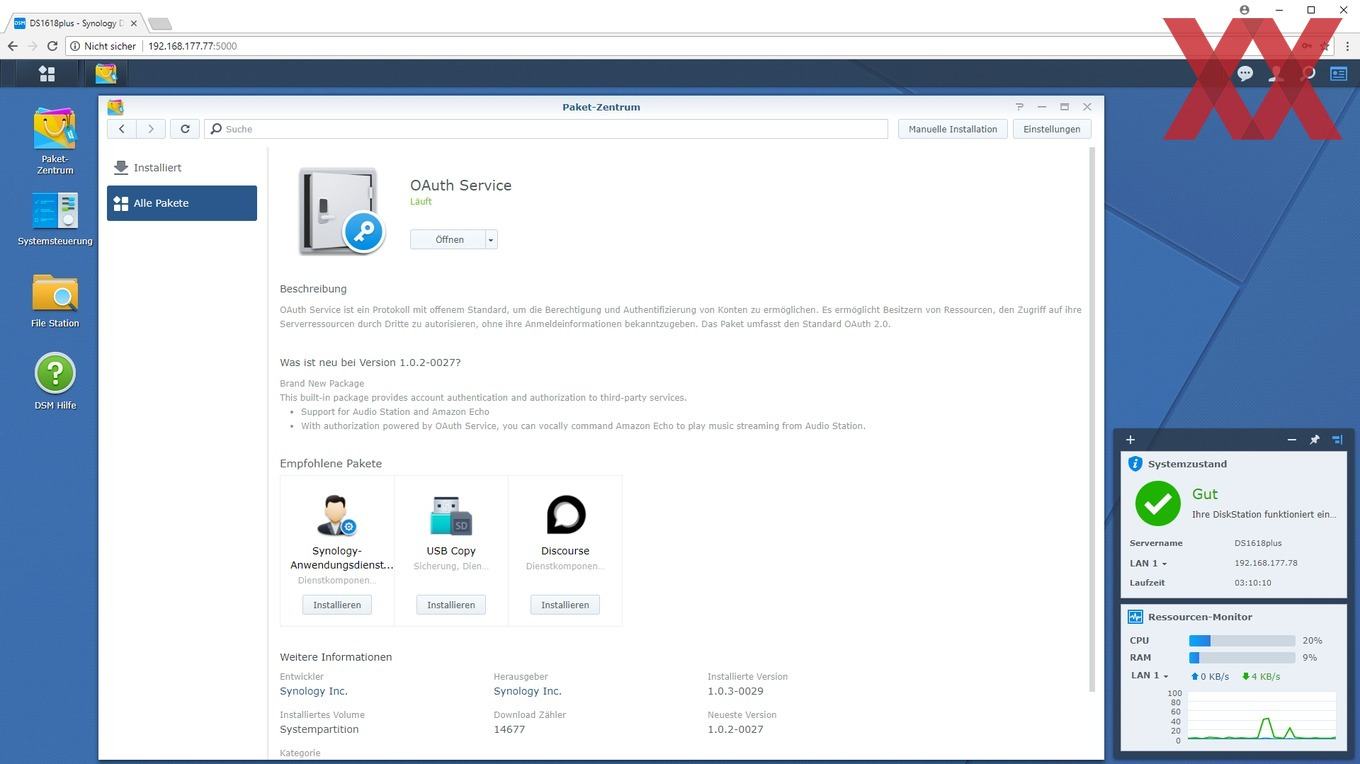Click the widget panel dock icon

(x=1337, y=440)
